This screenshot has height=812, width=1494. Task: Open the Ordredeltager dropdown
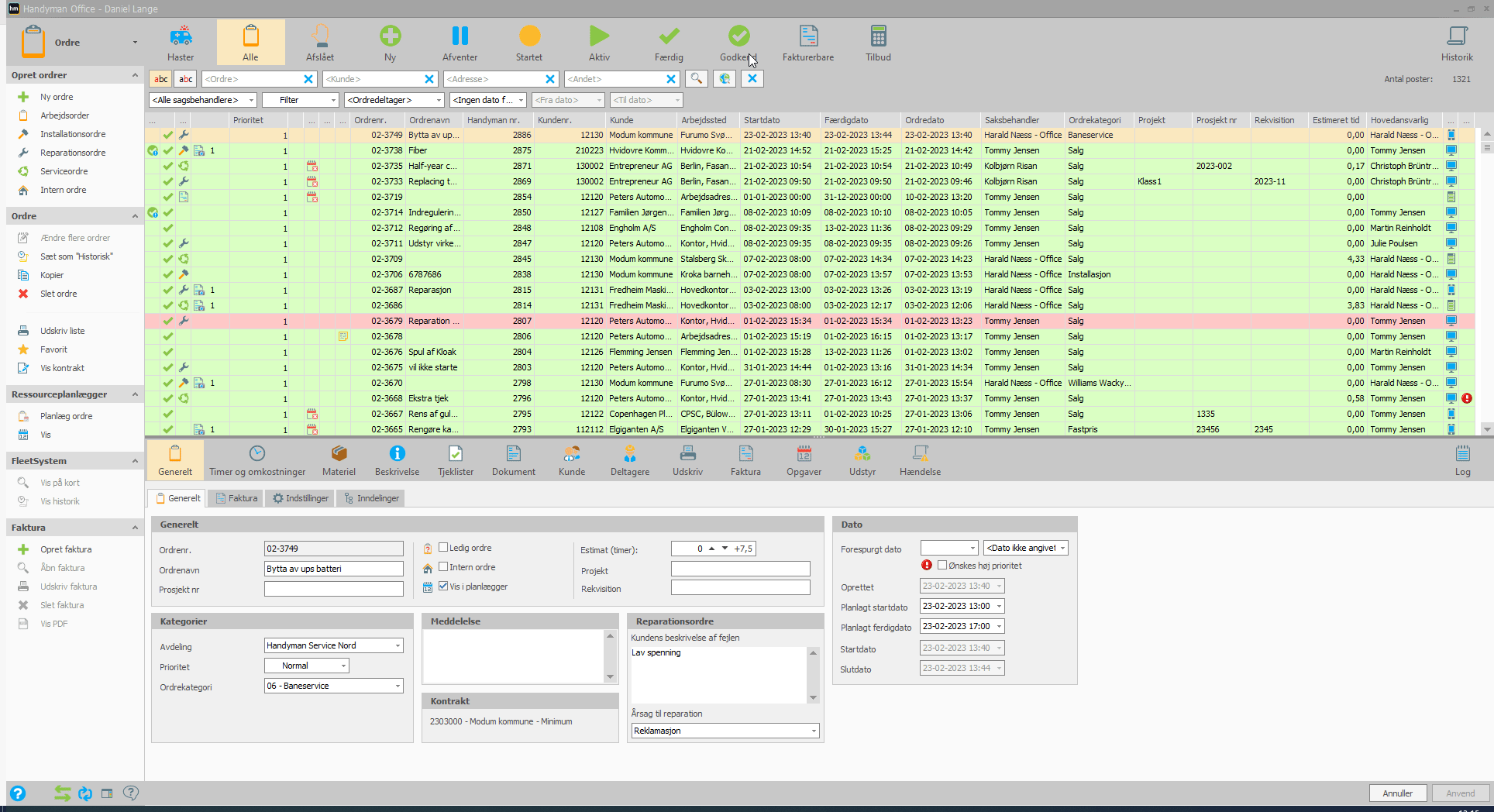[394, 100]
